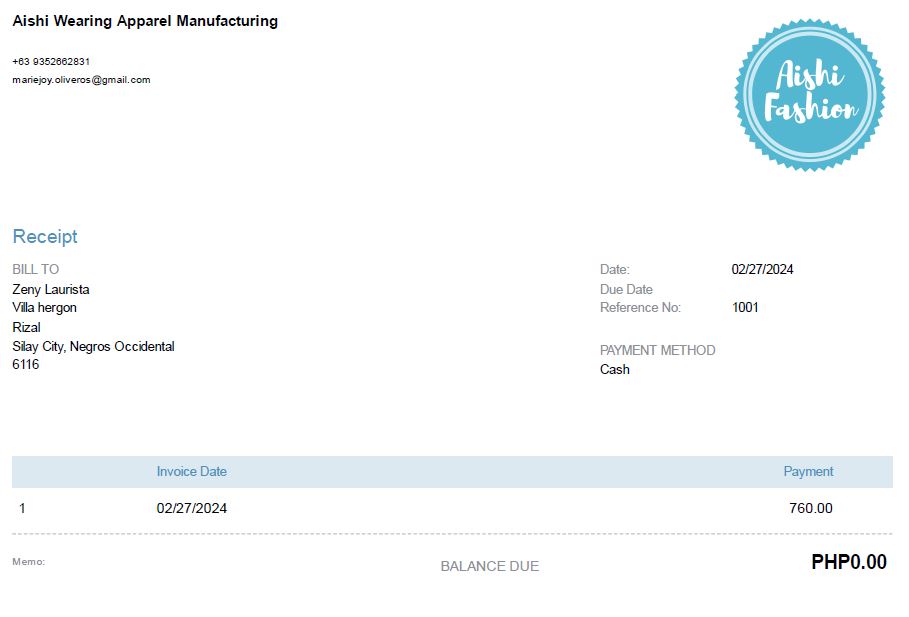Click the BILL TO label
Screen dimensions: 909x617
point(36,269)
